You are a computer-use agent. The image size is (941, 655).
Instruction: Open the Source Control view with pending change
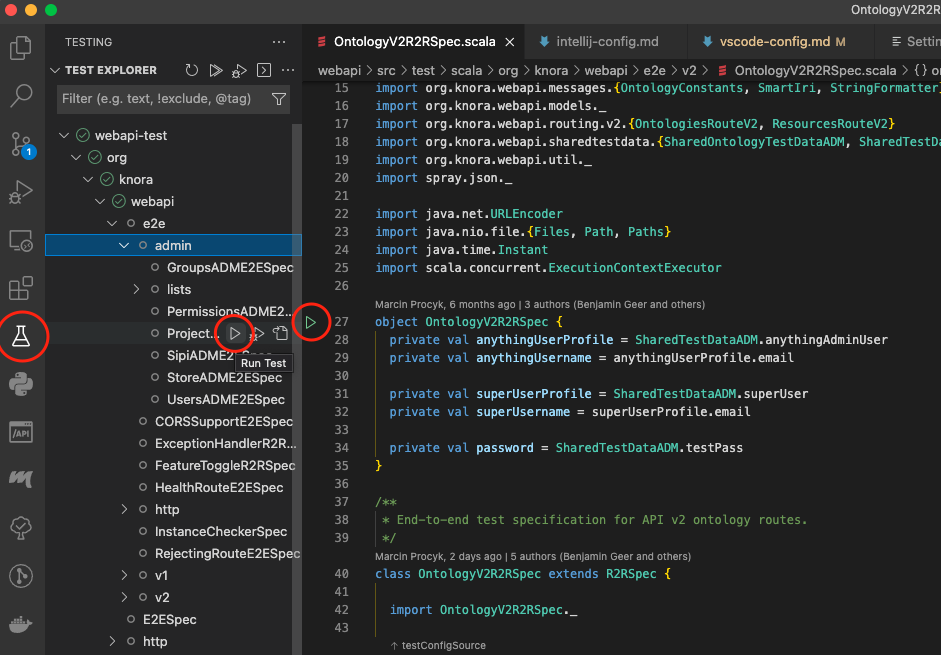coord(22,144)
